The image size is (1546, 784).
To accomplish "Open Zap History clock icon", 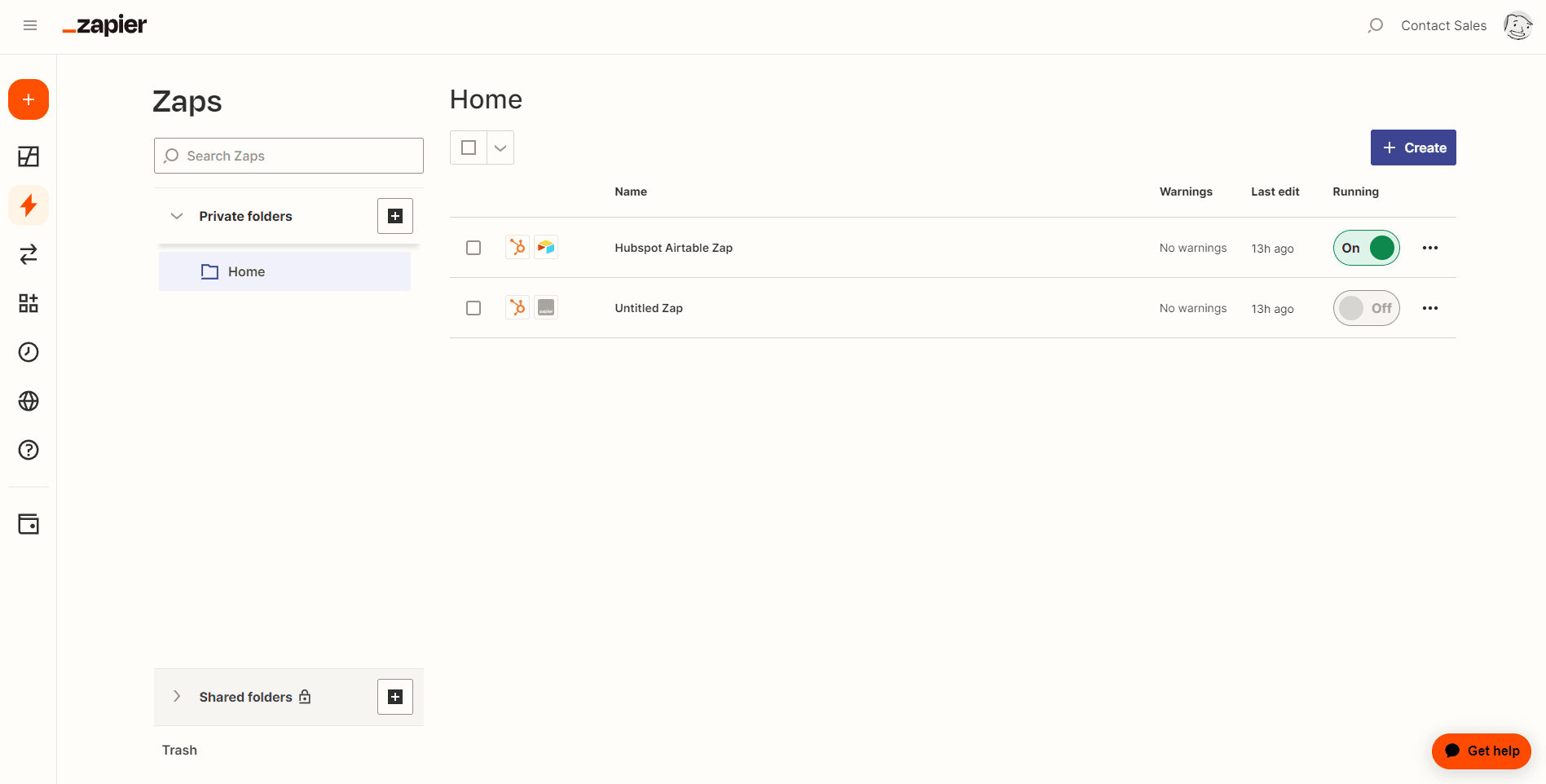I will (x=29, y=352).
